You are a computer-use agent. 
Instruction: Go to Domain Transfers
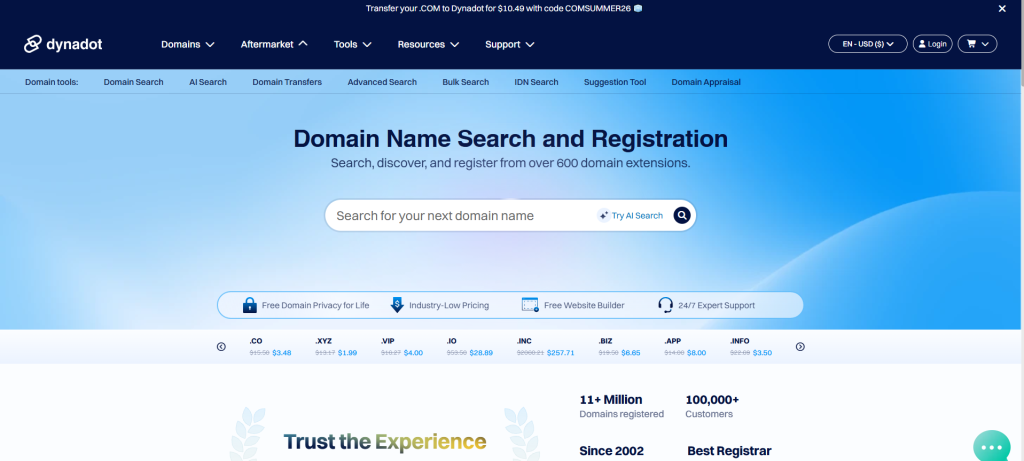coord(287,82)
